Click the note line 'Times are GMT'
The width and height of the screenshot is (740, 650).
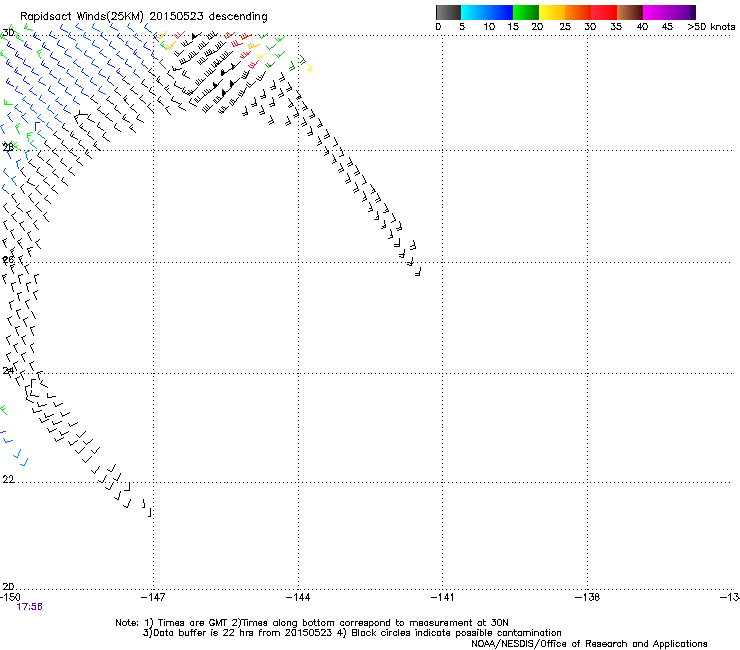tap(192, 623)
